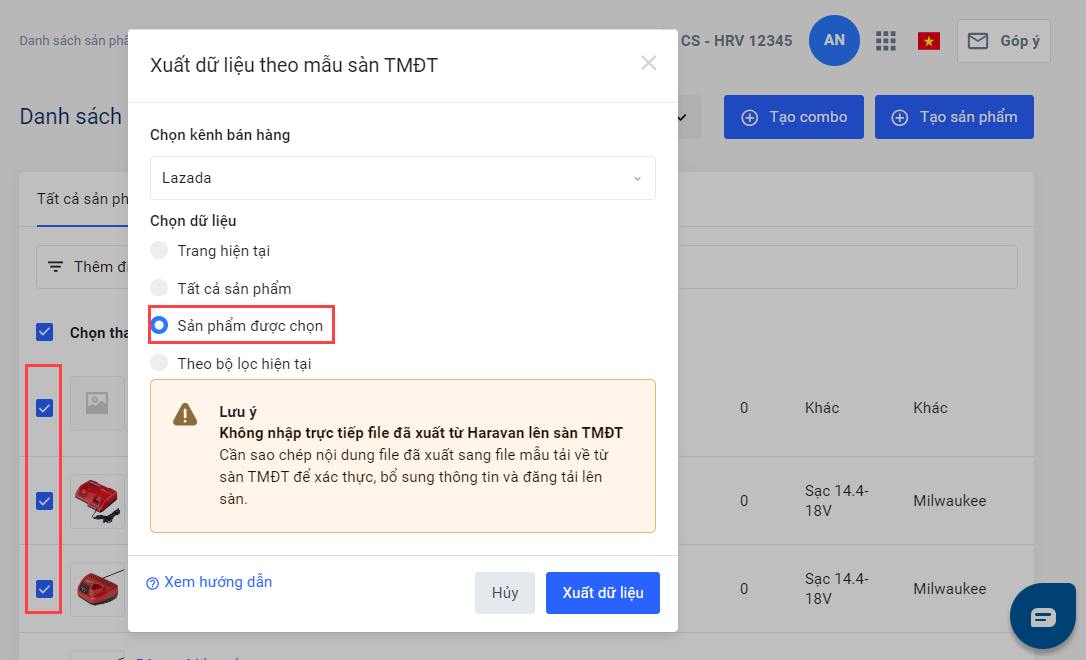Uncheck the first Milwaukee charger row checkbox
The height and width of the screenshot is (660, 1086).
pos(44,501)
